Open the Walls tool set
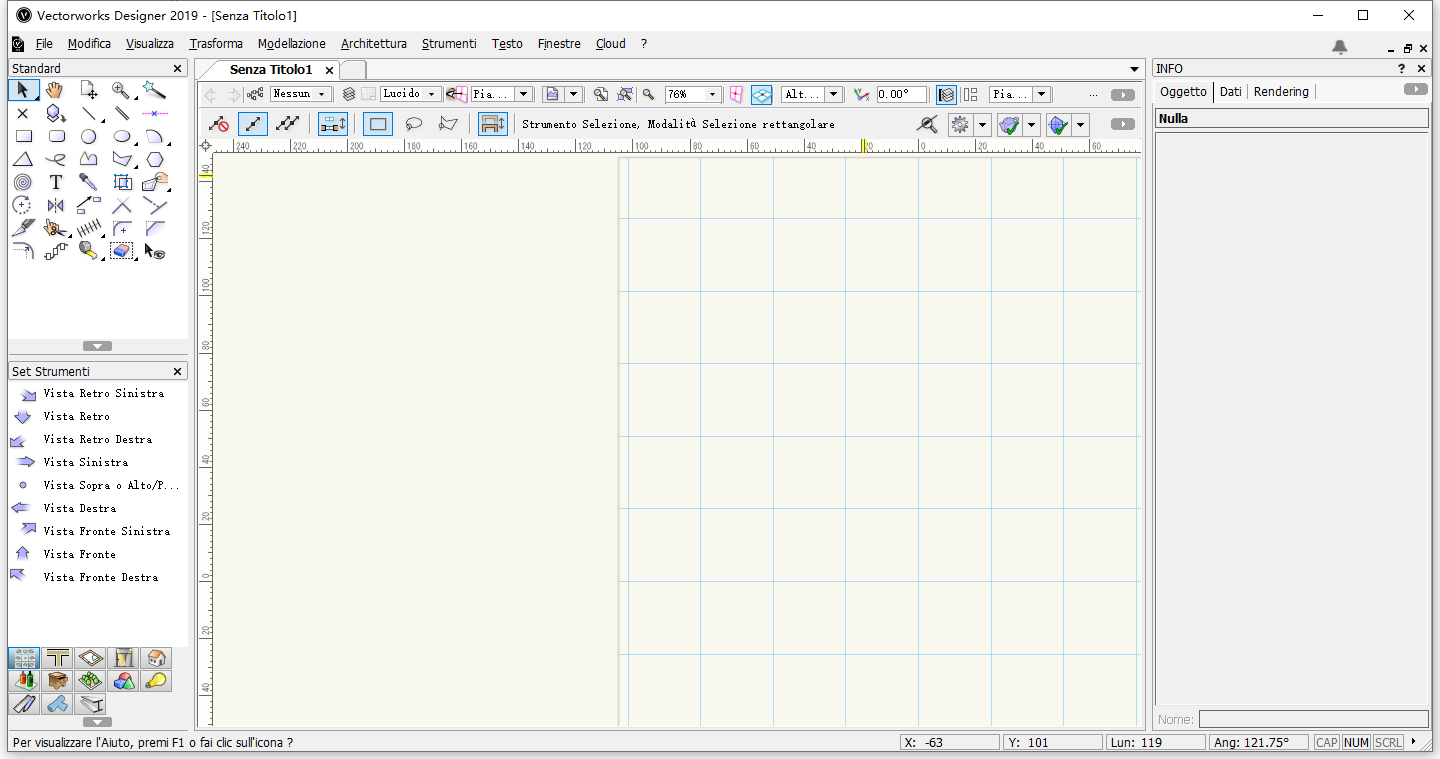The image size is (1440, 759). coord(58,658)
